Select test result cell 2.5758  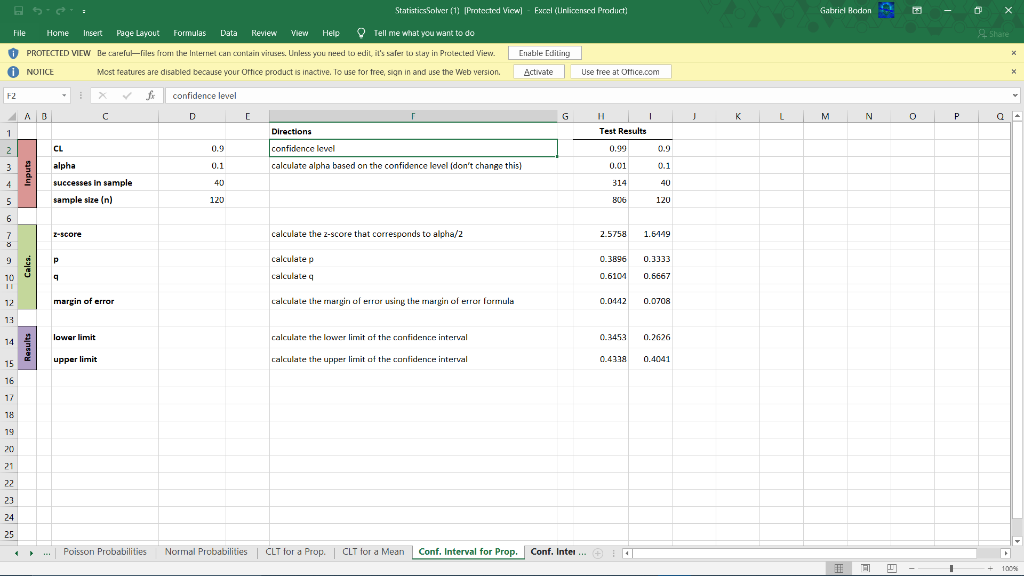point(601,234)
